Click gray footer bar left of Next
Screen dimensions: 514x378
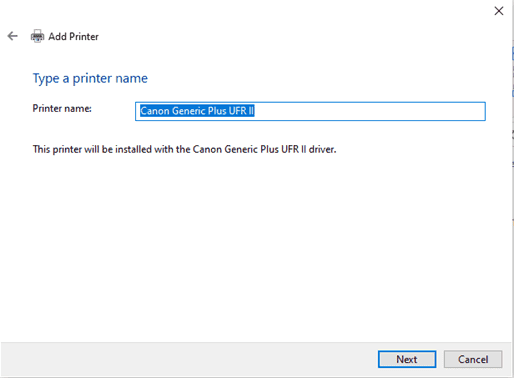[187, 359]
